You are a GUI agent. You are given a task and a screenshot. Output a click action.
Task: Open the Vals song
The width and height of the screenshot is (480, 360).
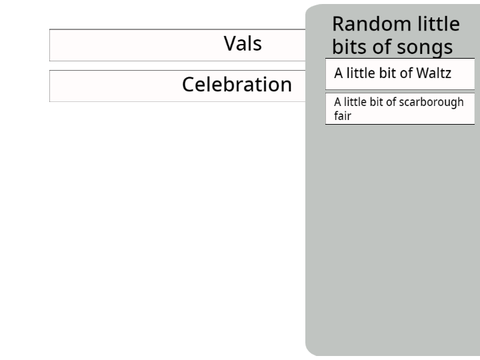coord(177,45)
